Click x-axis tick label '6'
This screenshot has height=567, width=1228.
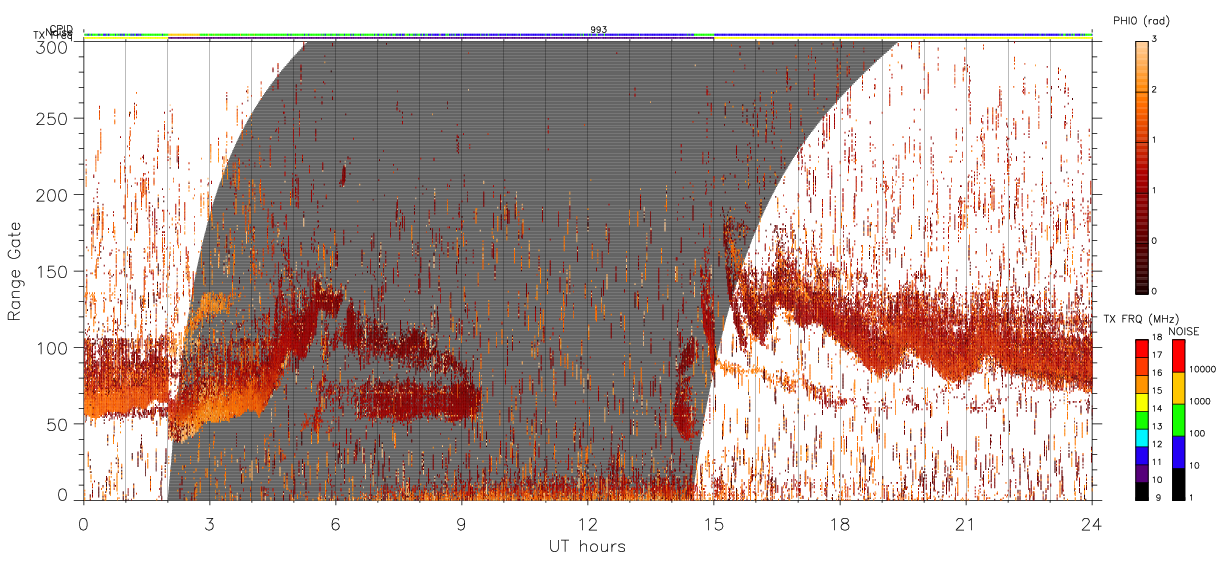pos(336,523)
